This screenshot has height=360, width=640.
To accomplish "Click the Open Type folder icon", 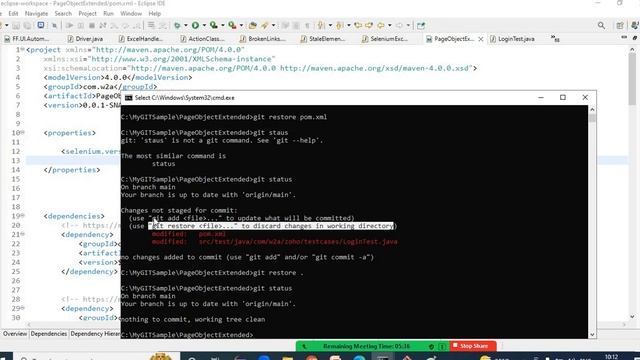I will click(253, 25).
